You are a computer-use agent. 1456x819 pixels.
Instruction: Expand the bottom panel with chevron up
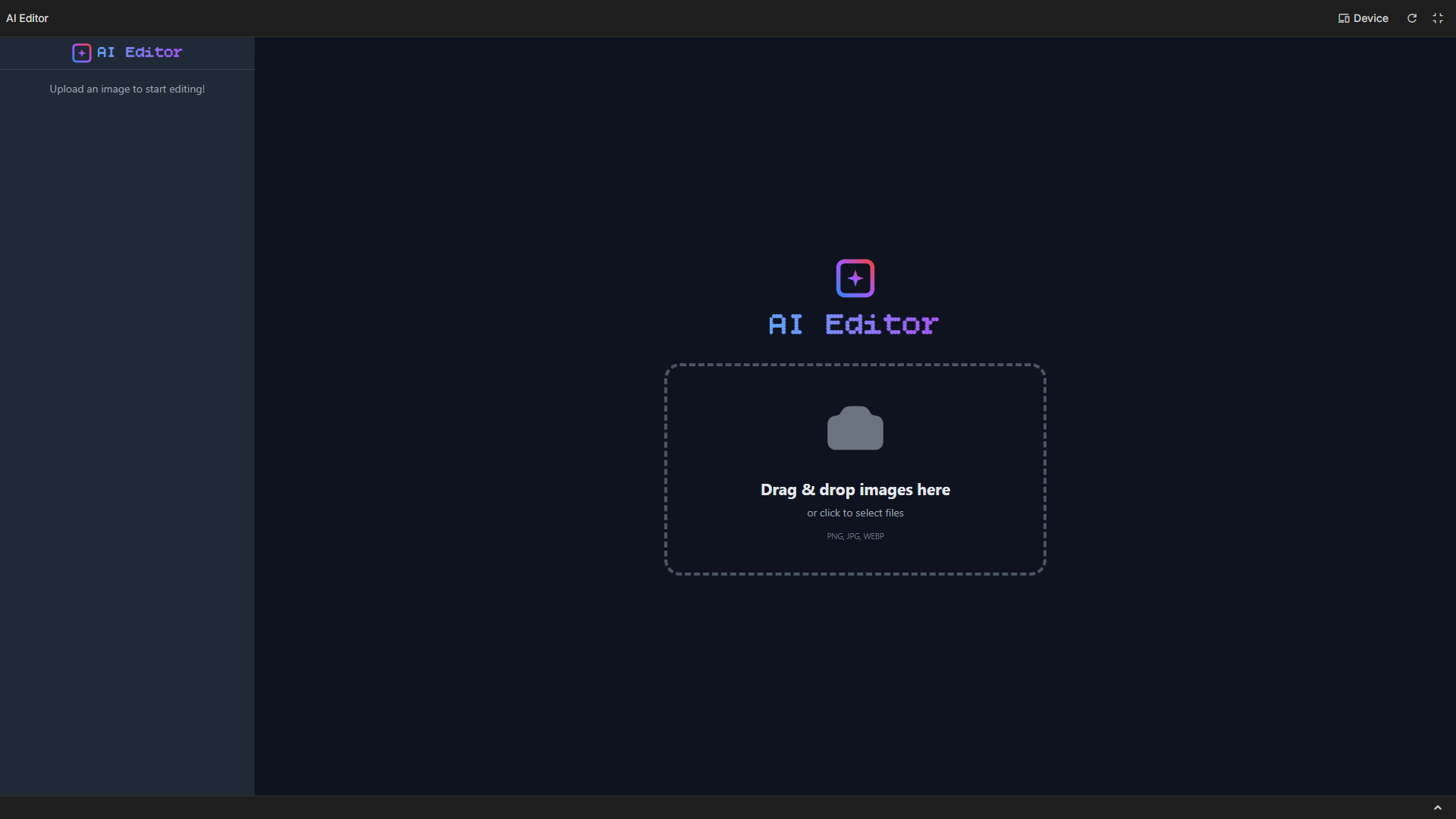click(1438, 808)
